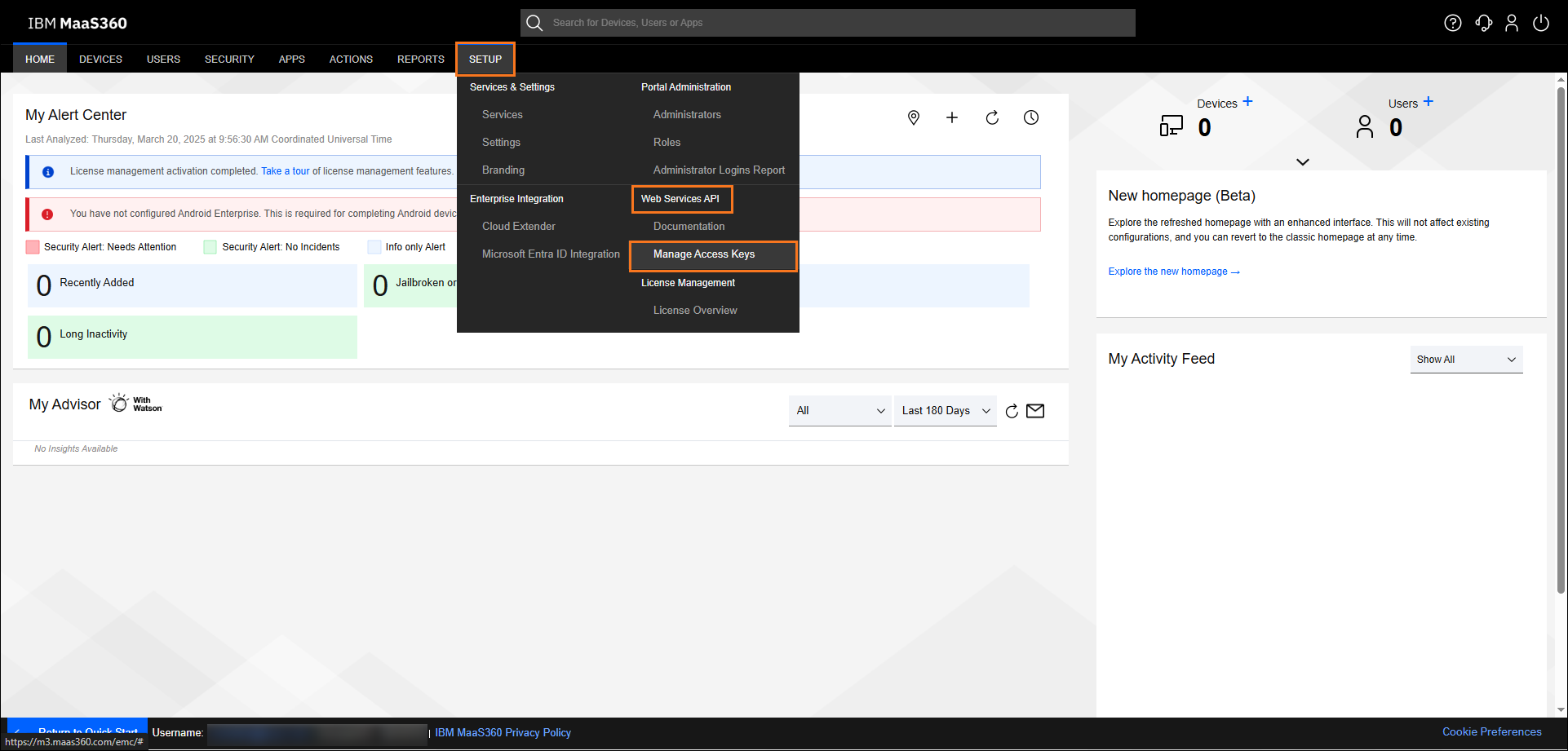Screen dimensions: 1568x751
Task: Click the SETUP menu
Action: [485, 59]
